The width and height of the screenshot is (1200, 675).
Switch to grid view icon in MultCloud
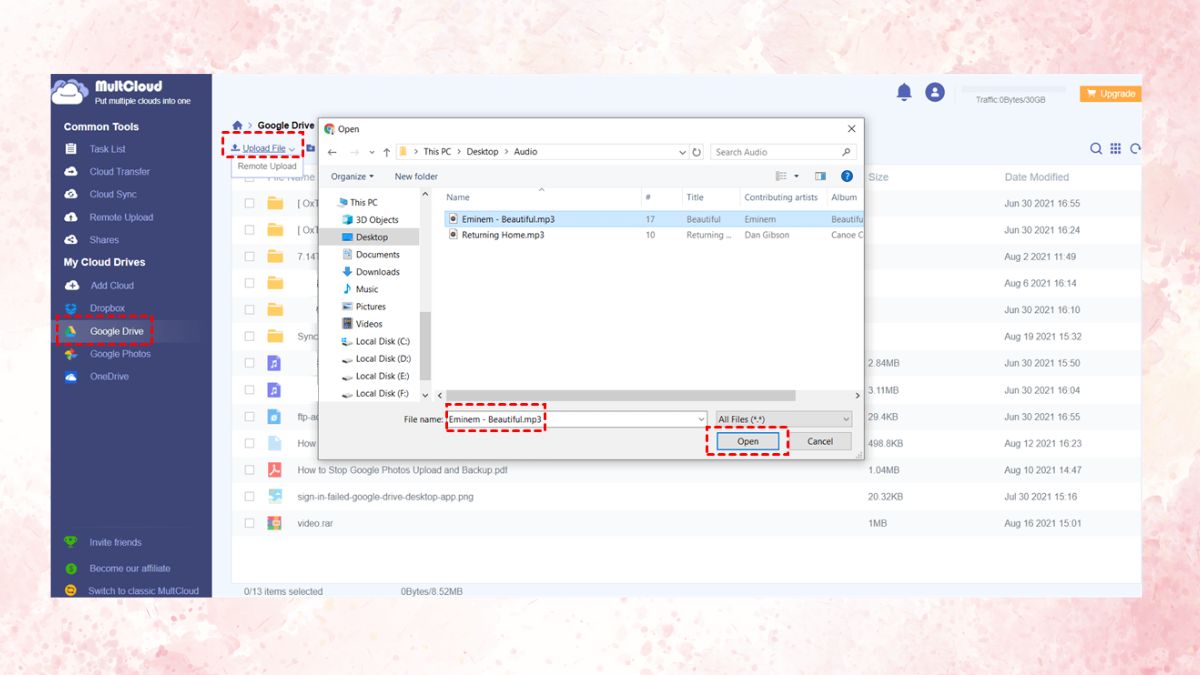(x=1116, y=149)
